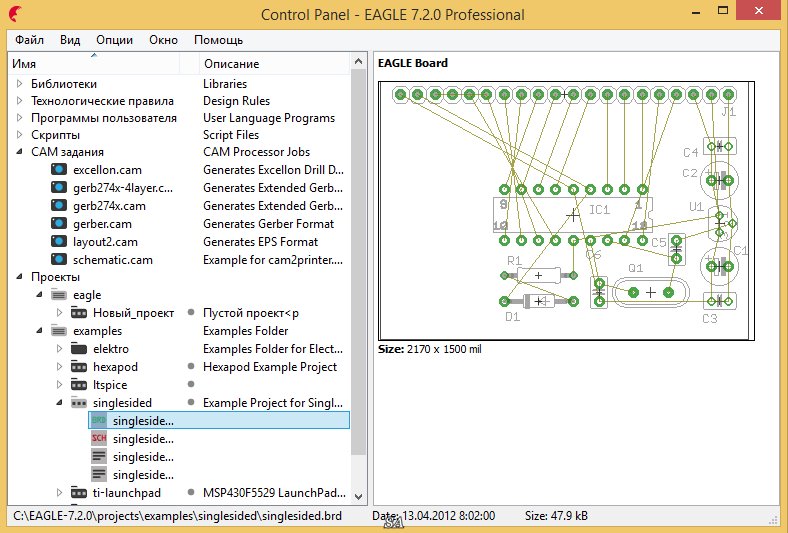The height and width of the screenshot is (533, 788).
Task: Collapse the CAM задания tree node
Action: click(x=19, y=152)
